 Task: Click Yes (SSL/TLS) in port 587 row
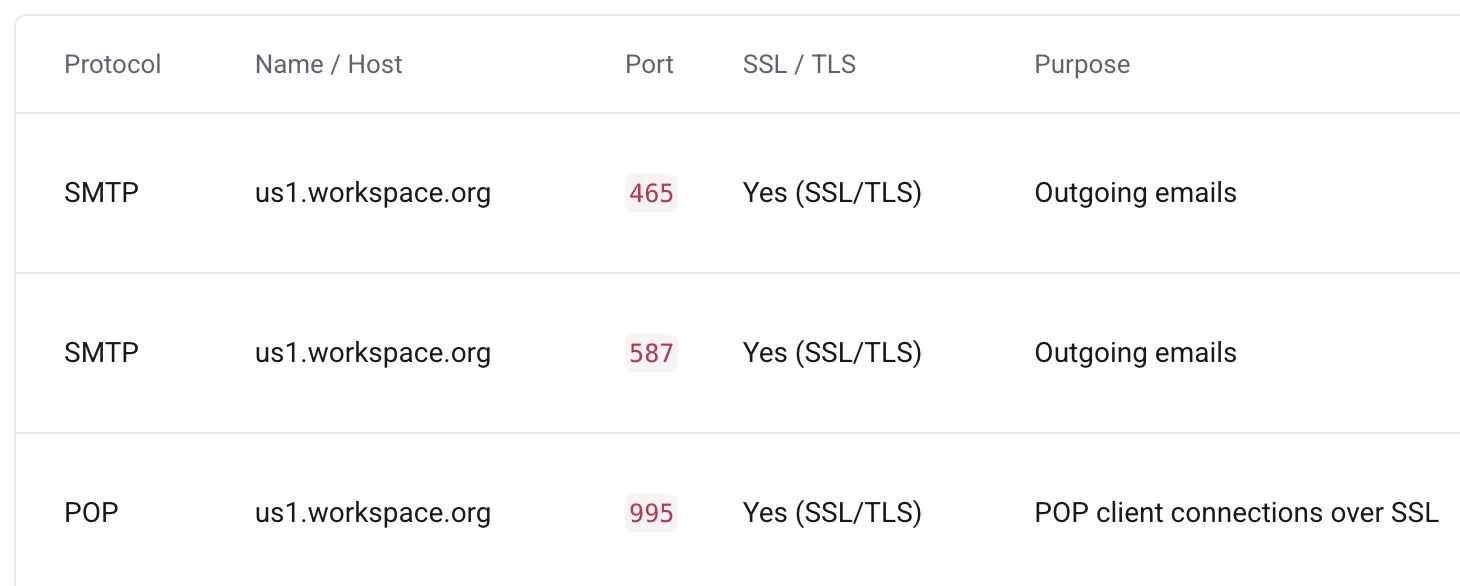pos(832,353)
